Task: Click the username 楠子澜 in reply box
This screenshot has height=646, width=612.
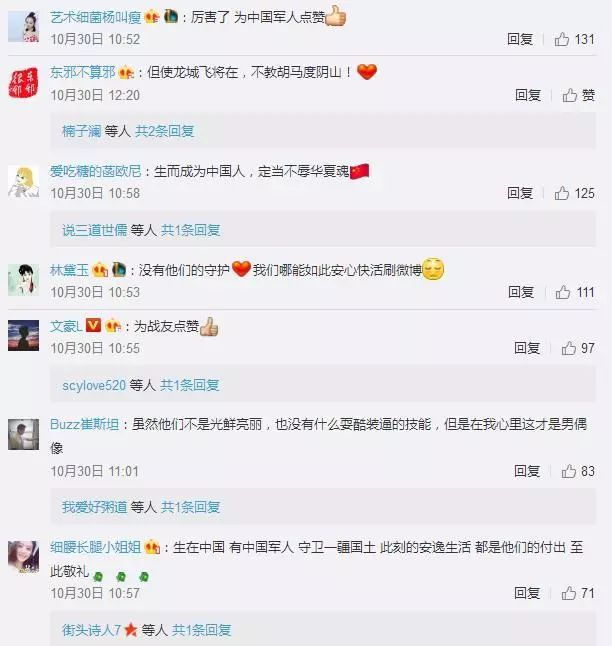Action: click(x=82, y=131)
